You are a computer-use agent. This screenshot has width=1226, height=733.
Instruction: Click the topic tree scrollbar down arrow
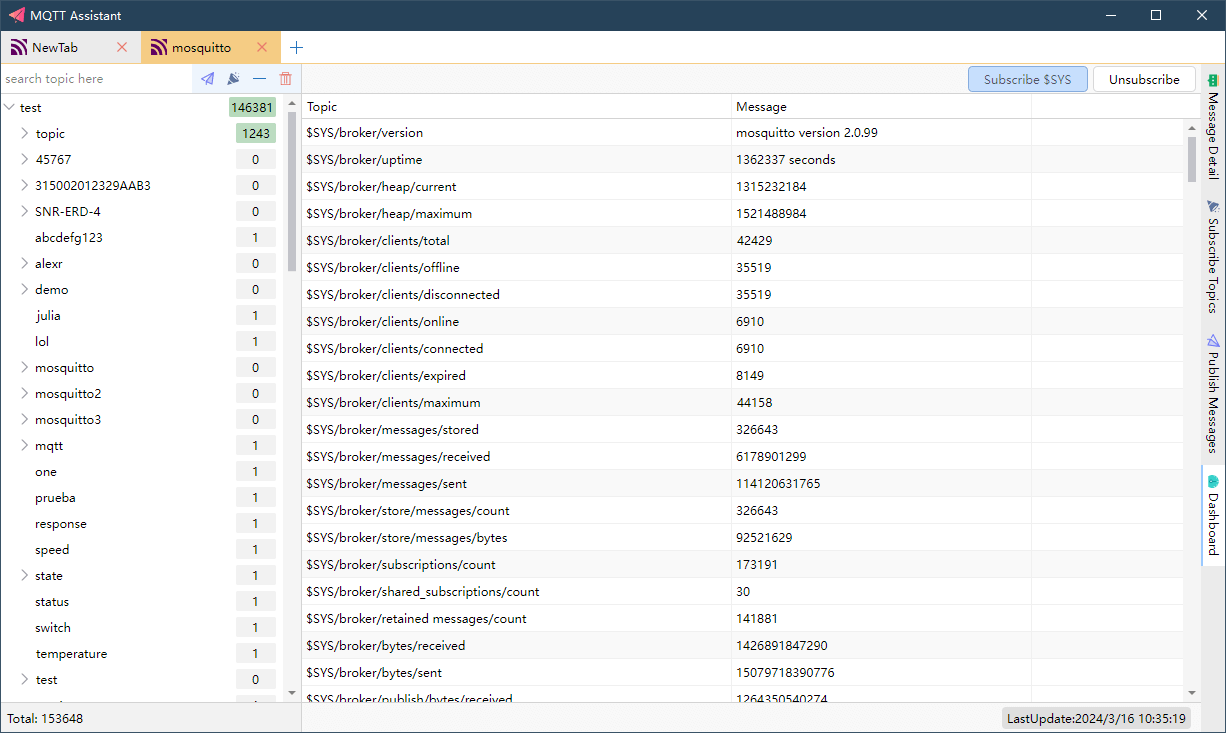[x=292, y=692]
